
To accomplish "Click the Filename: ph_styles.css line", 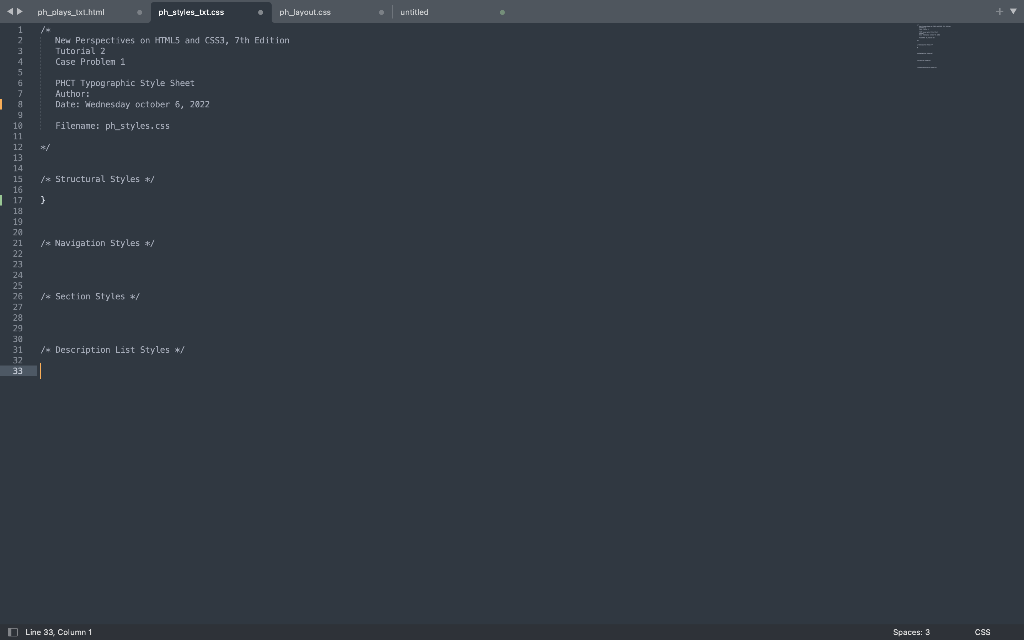I will pyautogui.click(x=112, y=126).
